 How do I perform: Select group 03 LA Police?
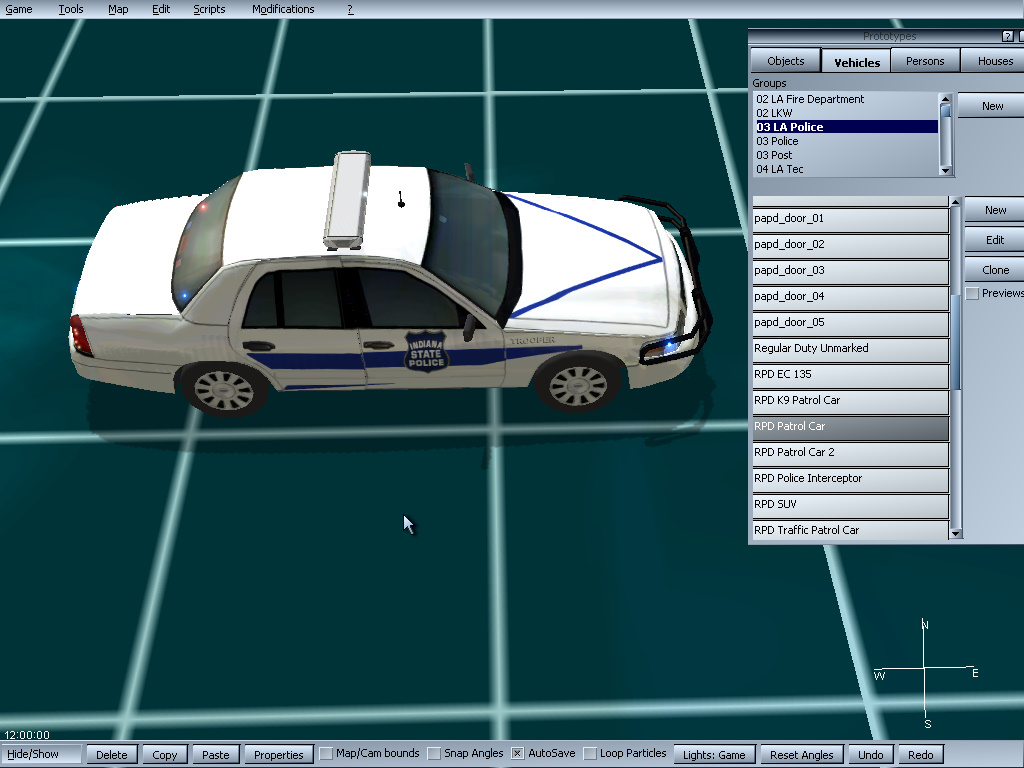pyautogui.click(x=846, y=127)
